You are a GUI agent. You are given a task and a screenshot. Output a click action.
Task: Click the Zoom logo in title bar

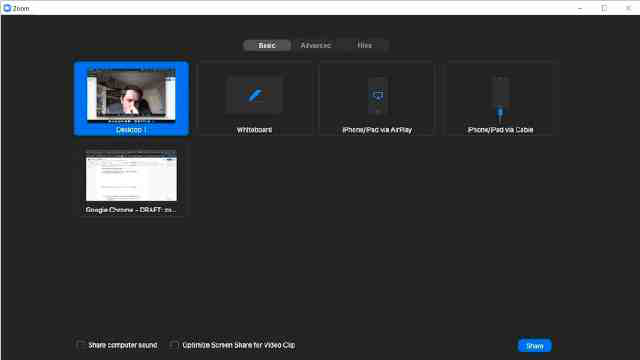point(7,8)
